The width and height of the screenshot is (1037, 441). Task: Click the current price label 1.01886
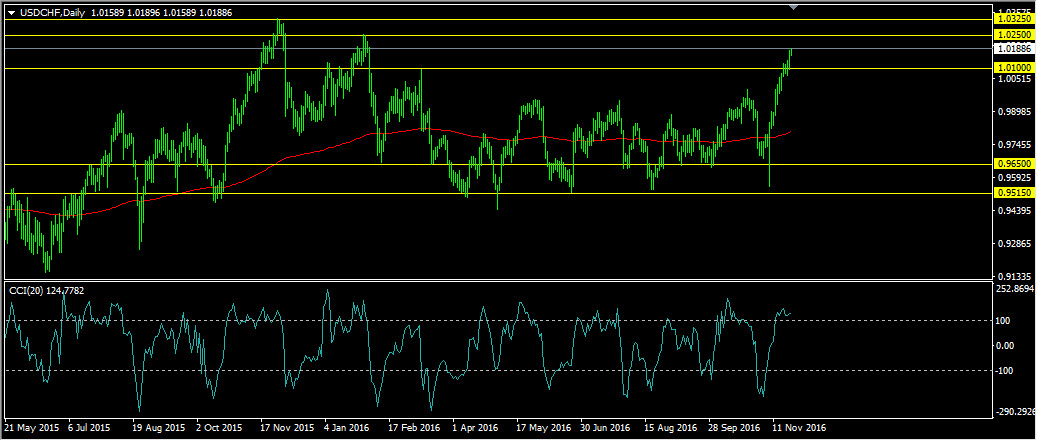(1015, 48)
